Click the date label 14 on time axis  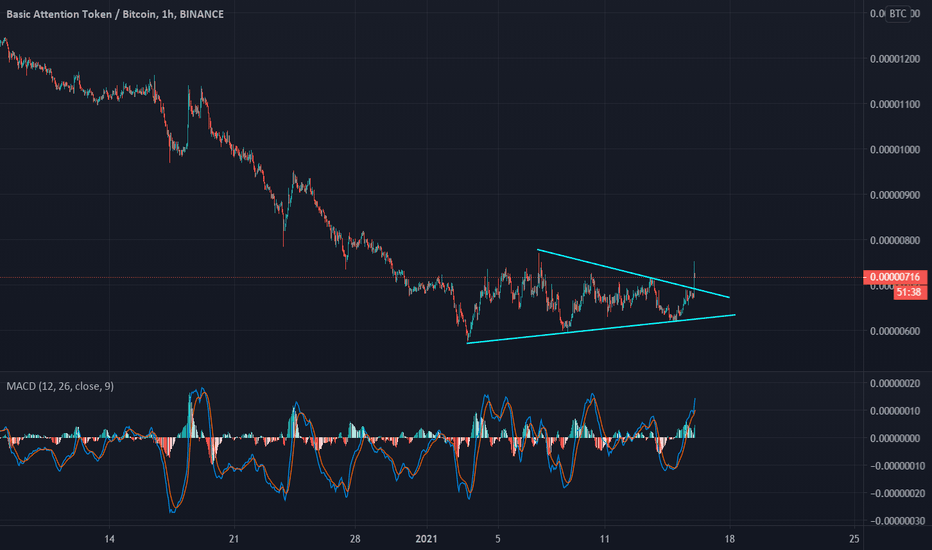[x=109, y=539]
